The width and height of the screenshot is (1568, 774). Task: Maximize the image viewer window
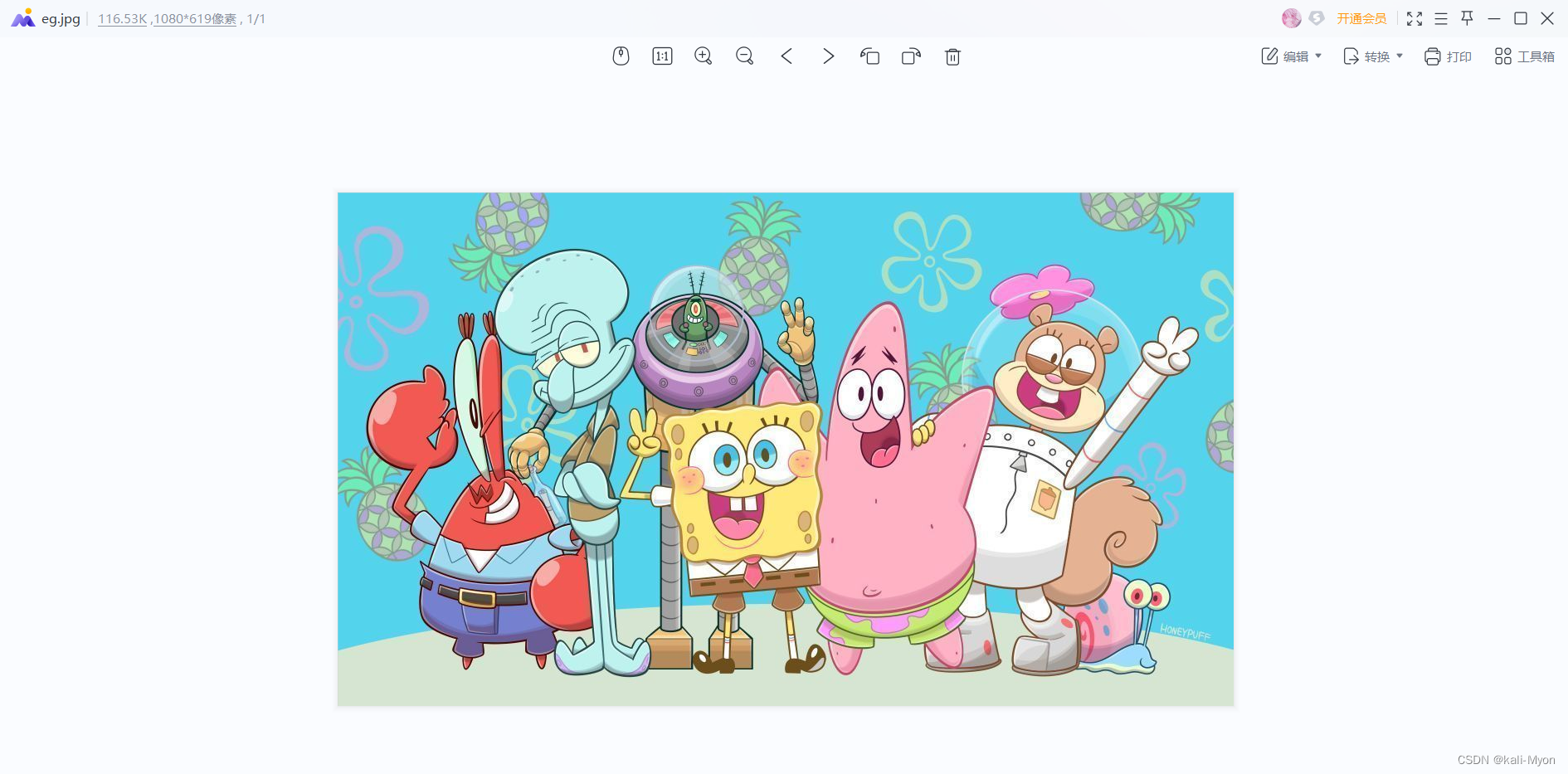pos(1521,18)
